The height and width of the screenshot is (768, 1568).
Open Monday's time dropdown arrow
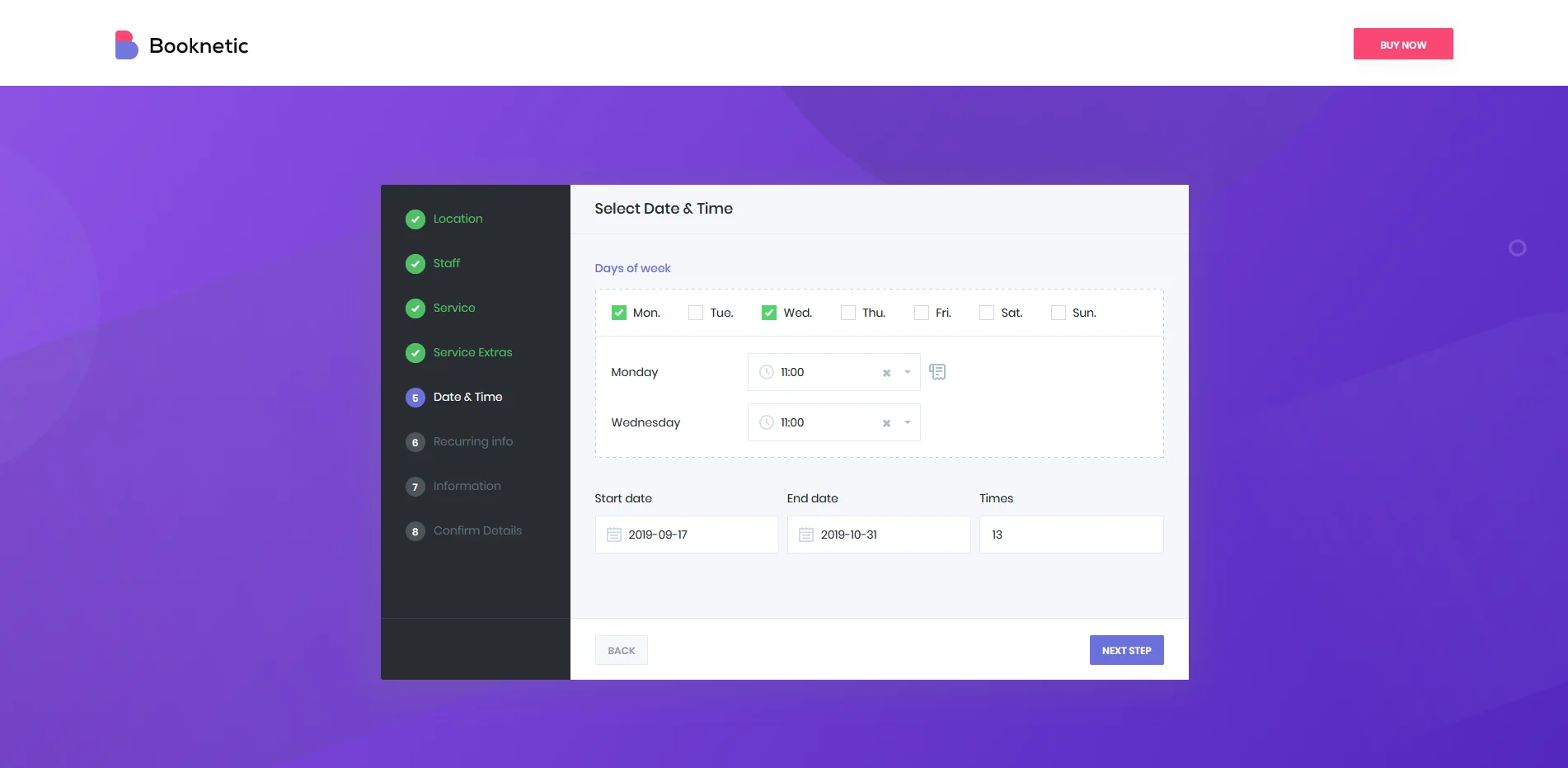coord(906,372)
